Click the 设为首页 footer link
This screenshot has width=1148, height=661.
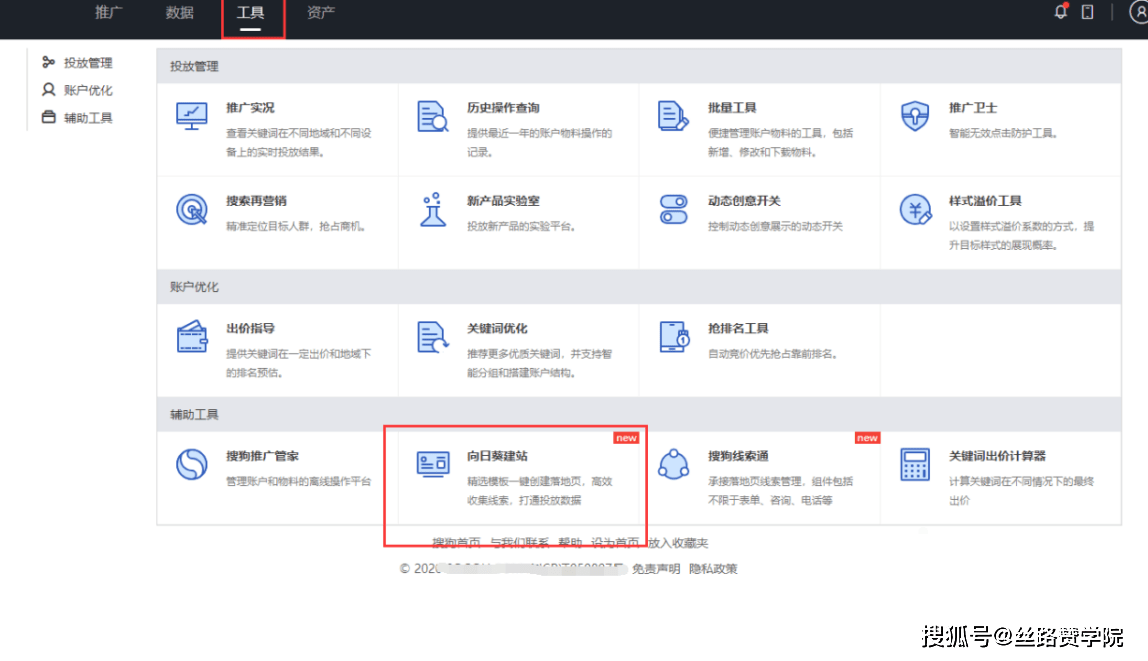pos(615,542)
